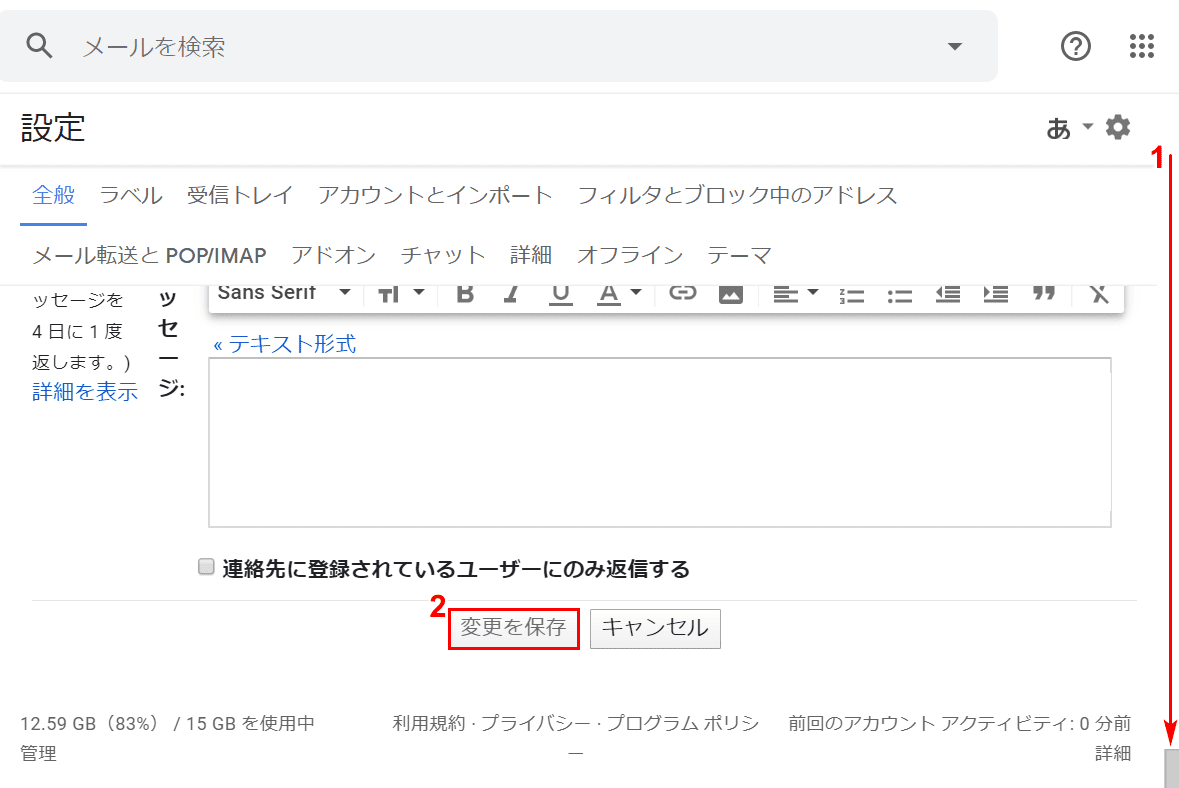
Task: Open the text color picker
Action: pyautogui.click(x=619, y=294)
